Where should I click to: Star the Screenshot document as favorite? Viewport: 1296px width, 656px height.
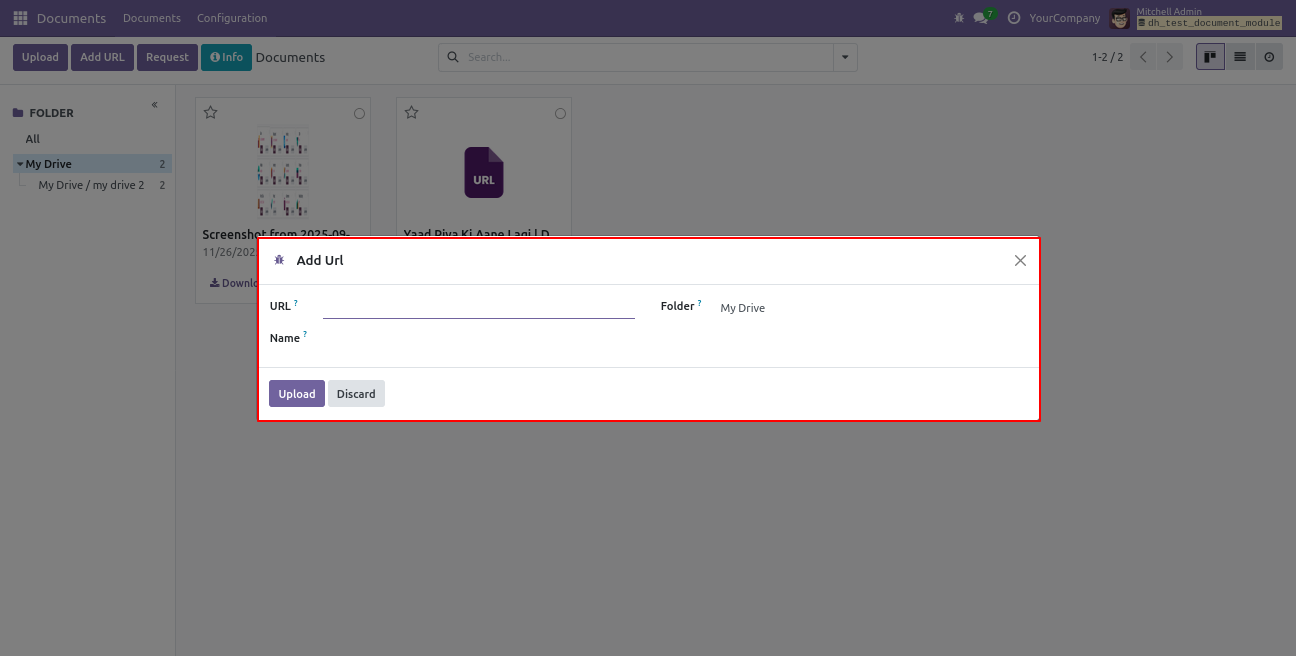[x=211, y=113]
